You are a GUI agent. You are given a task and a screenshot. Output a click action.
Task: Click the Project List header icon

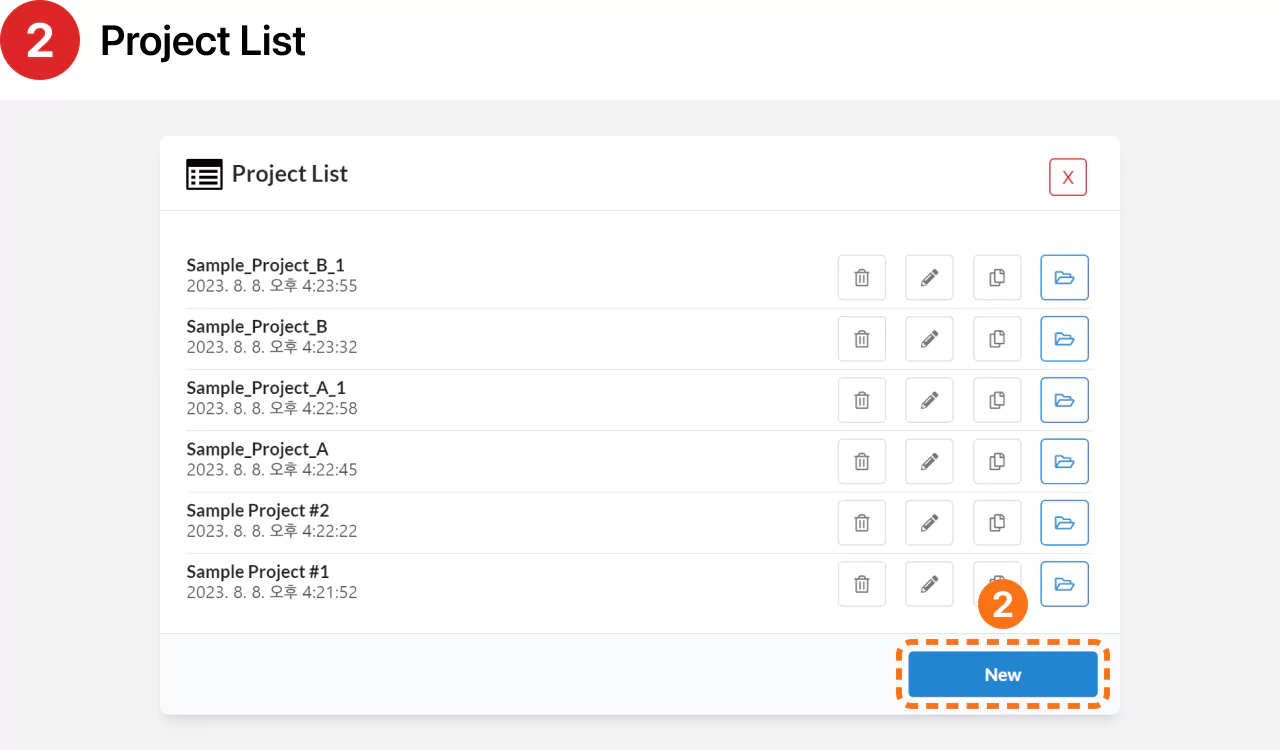[x=204, y=174]
